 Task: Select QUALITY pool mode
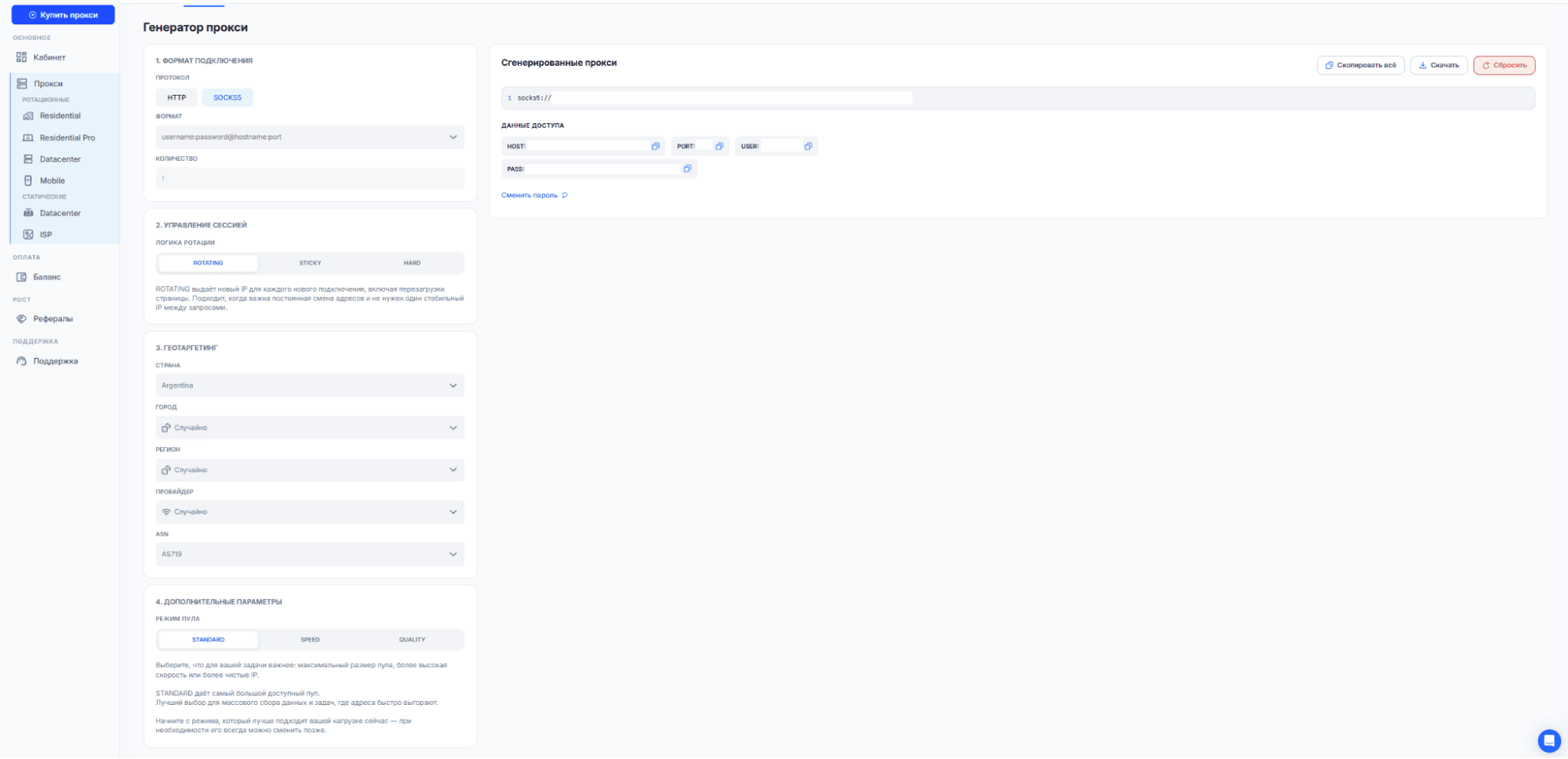coord(412,640)
